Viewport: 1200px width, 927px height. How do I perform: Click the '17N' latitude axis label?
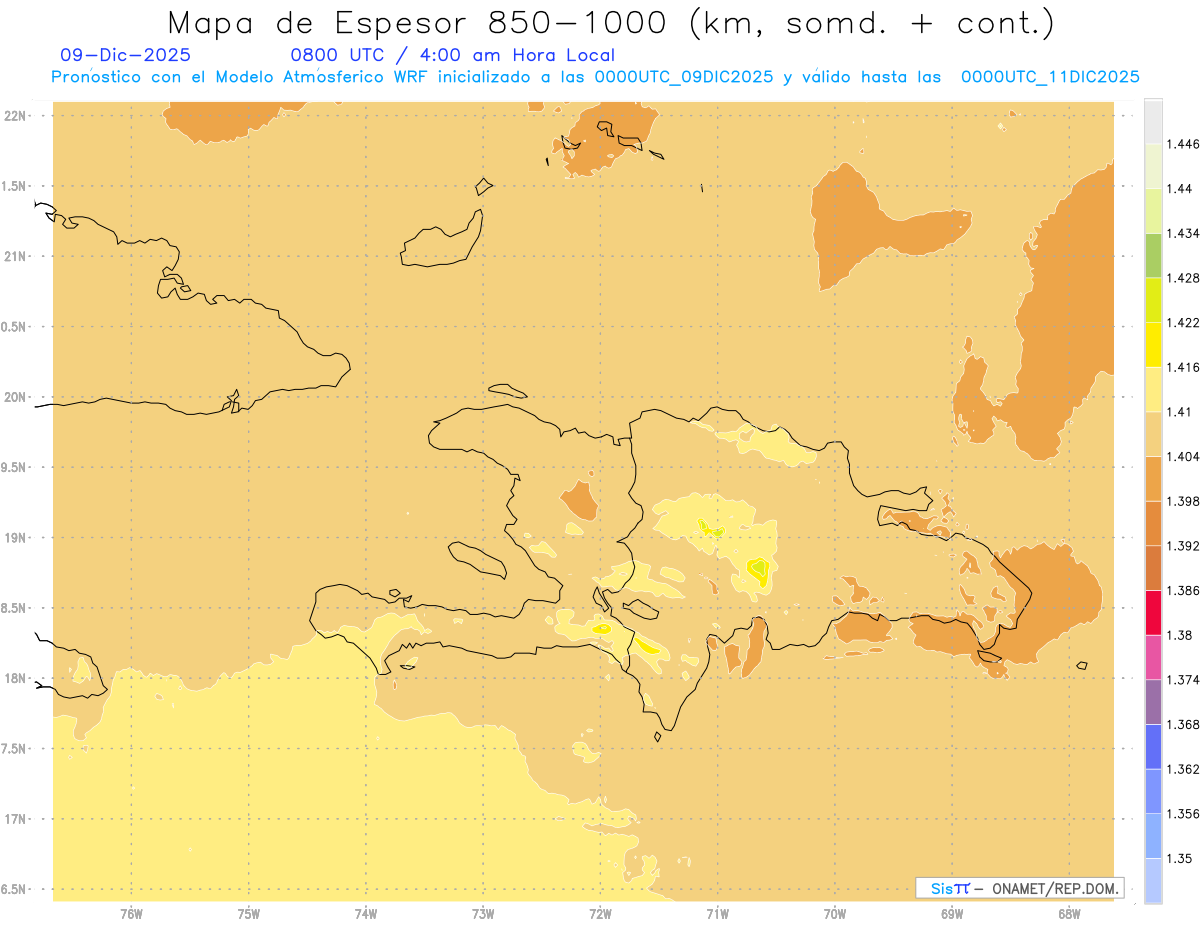16,819
